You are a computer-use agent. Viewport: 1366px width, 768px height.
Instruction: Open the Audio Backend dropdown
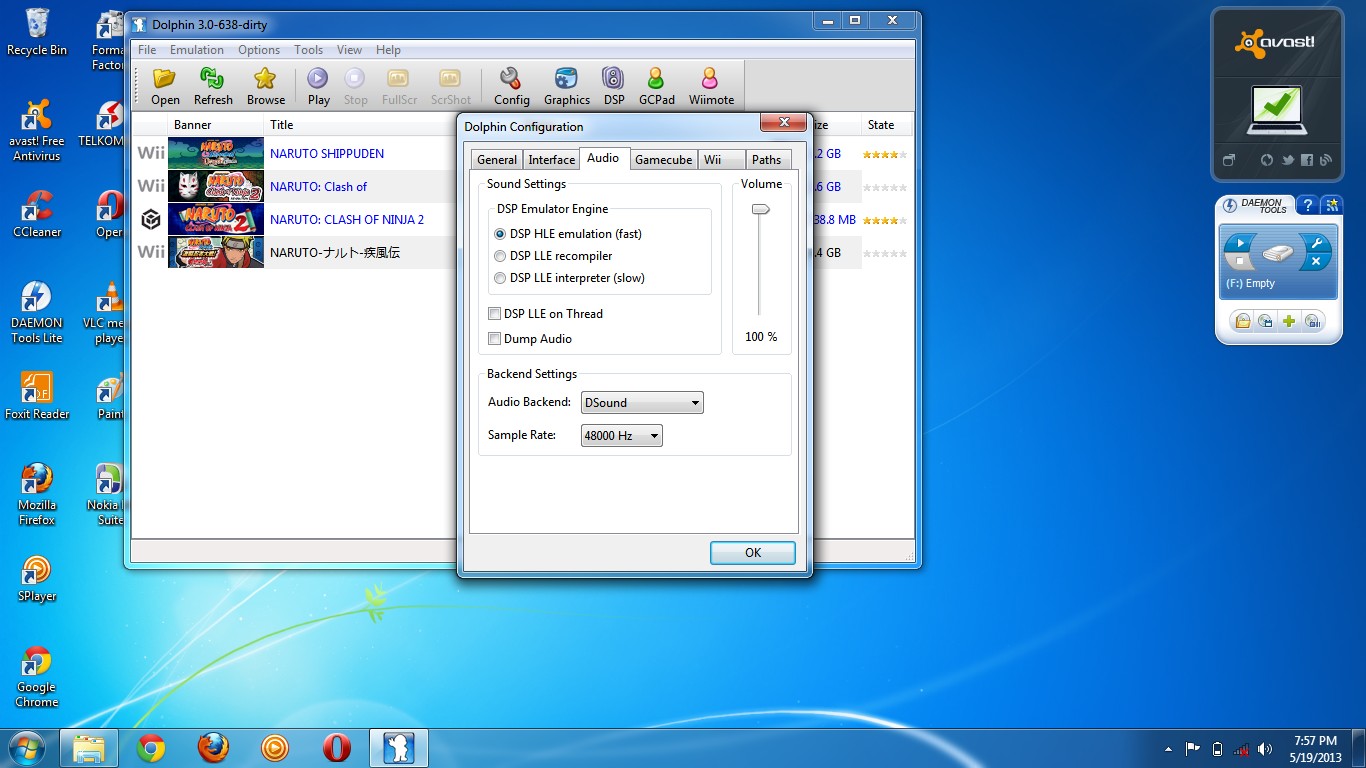pos(642,403)
